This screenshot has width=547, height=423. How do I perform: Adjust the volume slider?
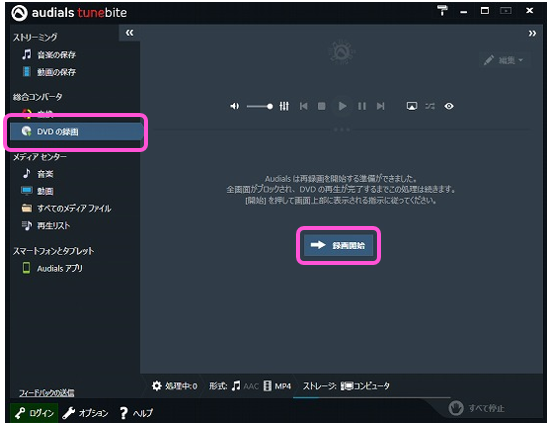260,106
